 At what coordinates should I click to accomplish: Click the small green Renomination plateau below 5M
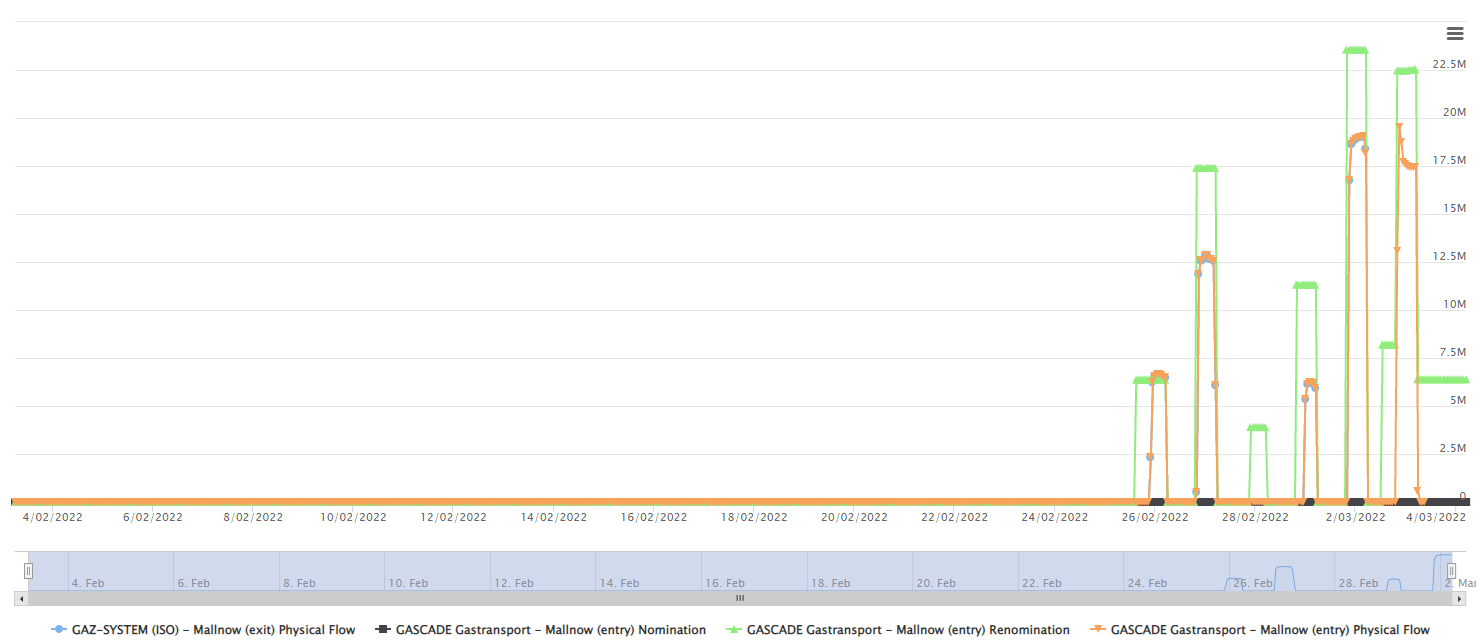(1258, 428)
